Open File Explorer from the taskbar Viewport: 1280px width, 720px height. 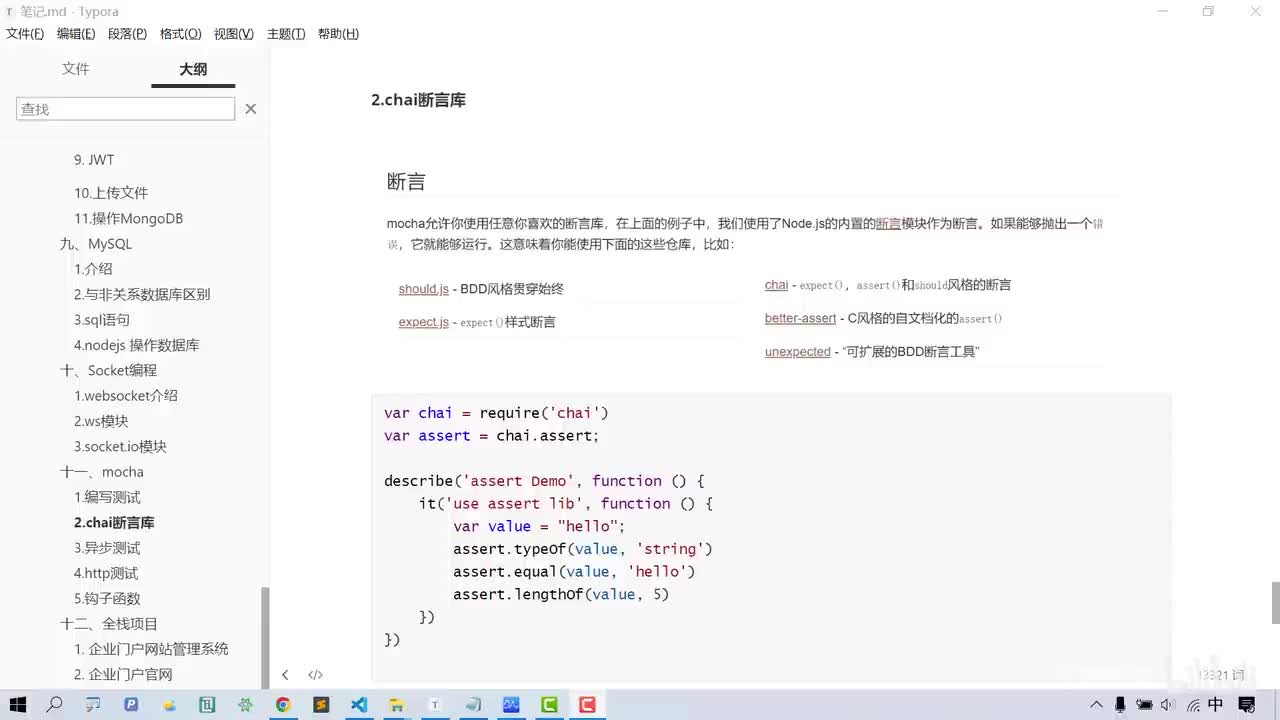click(397, 705)
